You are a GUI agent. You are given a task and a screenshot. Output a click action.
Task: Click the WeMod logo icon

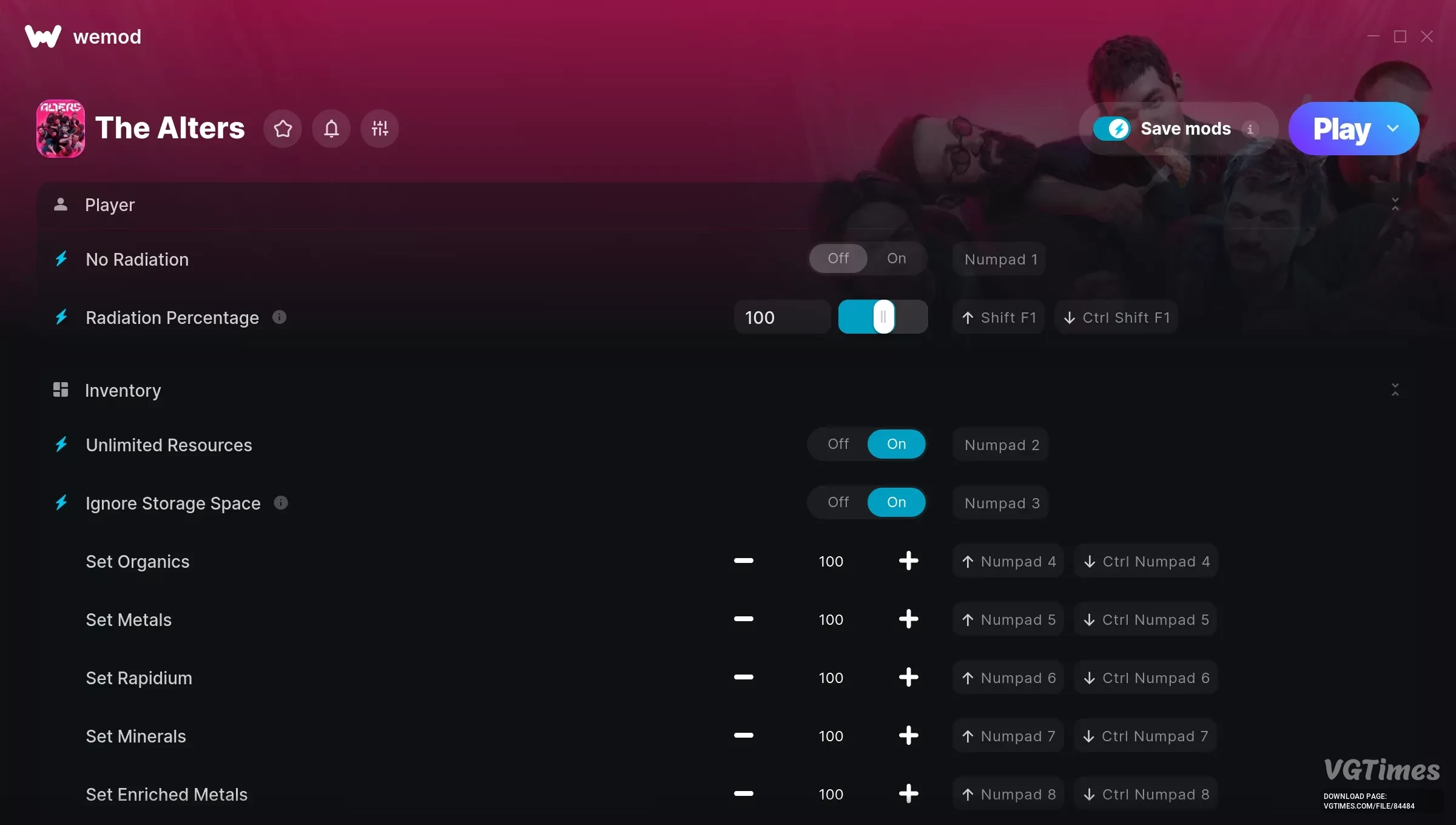pyautogui.click(x=43, y=36)
